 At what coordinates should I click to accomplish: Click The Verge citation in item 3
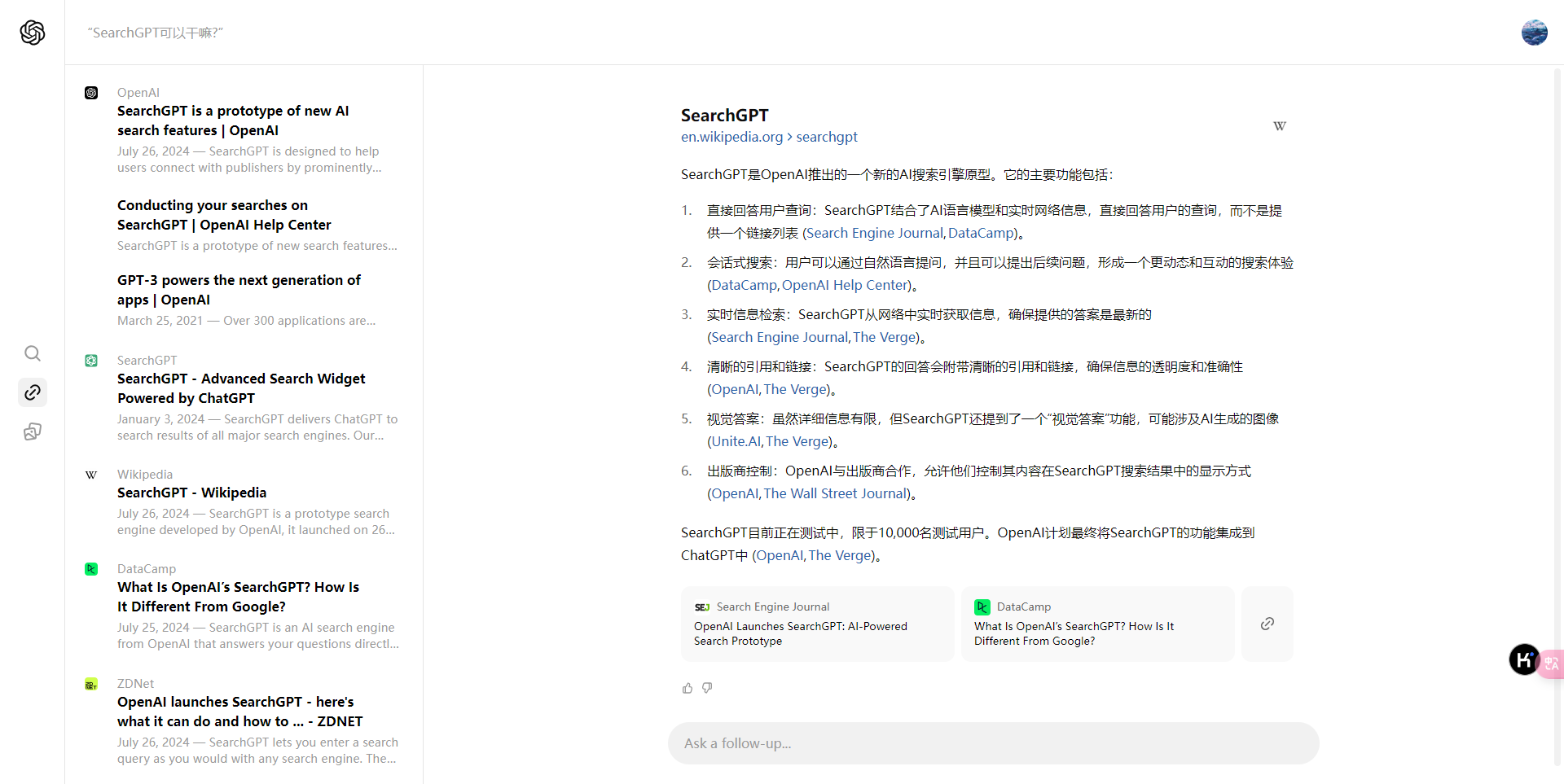point(885,337)
